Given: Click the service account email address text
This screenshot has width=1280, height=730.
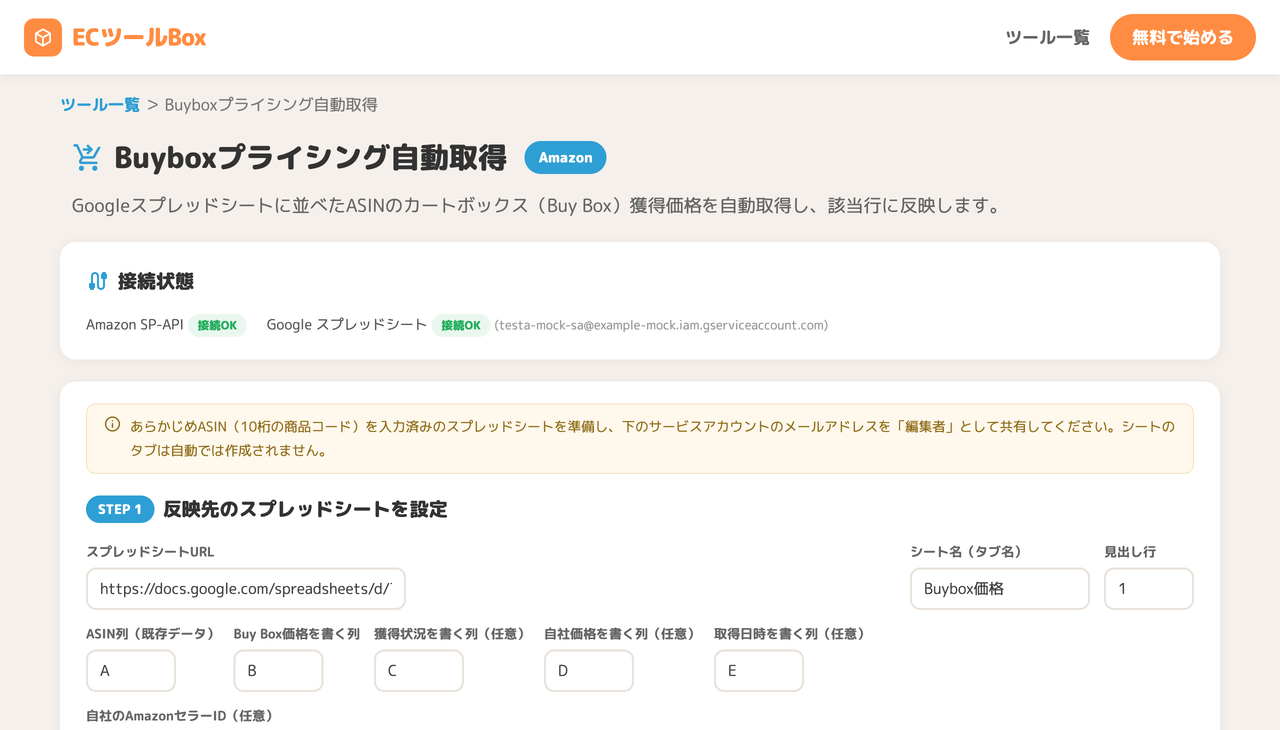Looking at the screenshot, I should pos(661,325).
